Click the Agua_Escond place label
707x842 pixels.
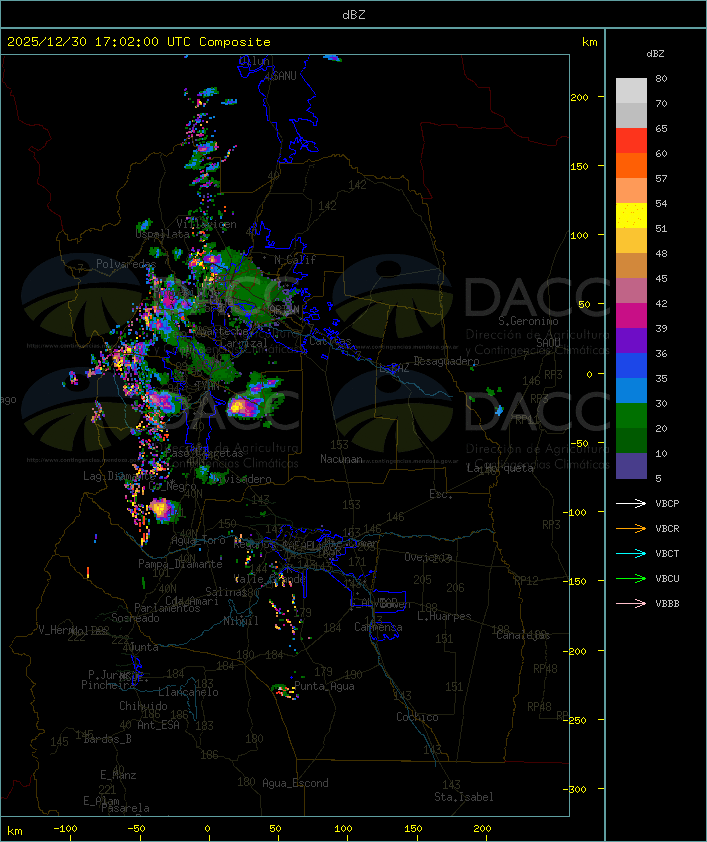point(295,783)
